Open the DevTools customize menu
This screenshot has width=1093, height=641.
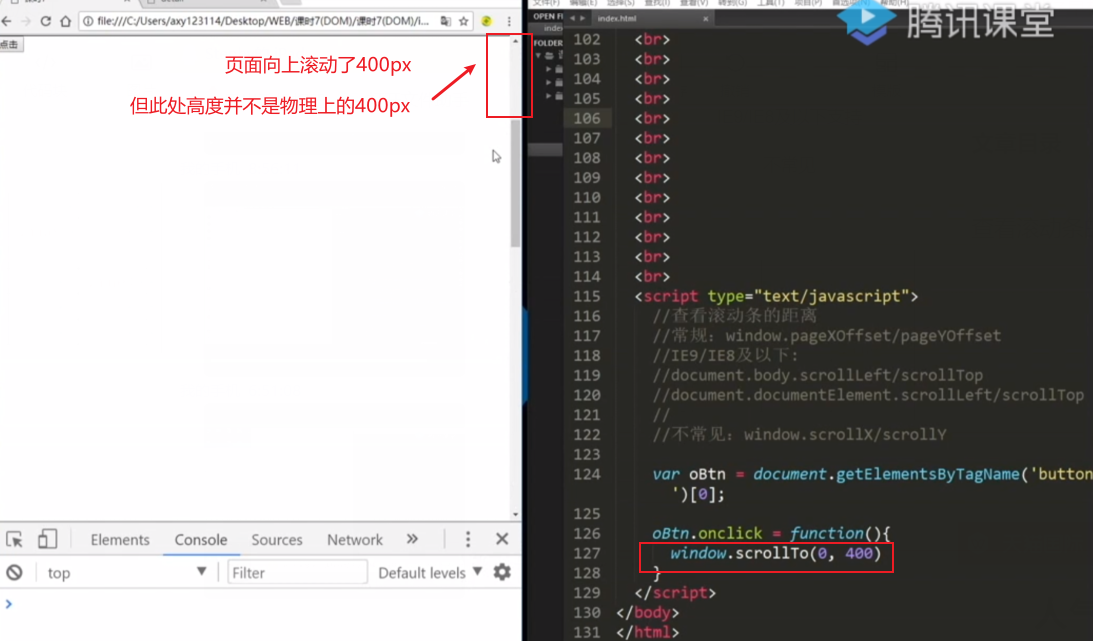[x=468, y=539]
